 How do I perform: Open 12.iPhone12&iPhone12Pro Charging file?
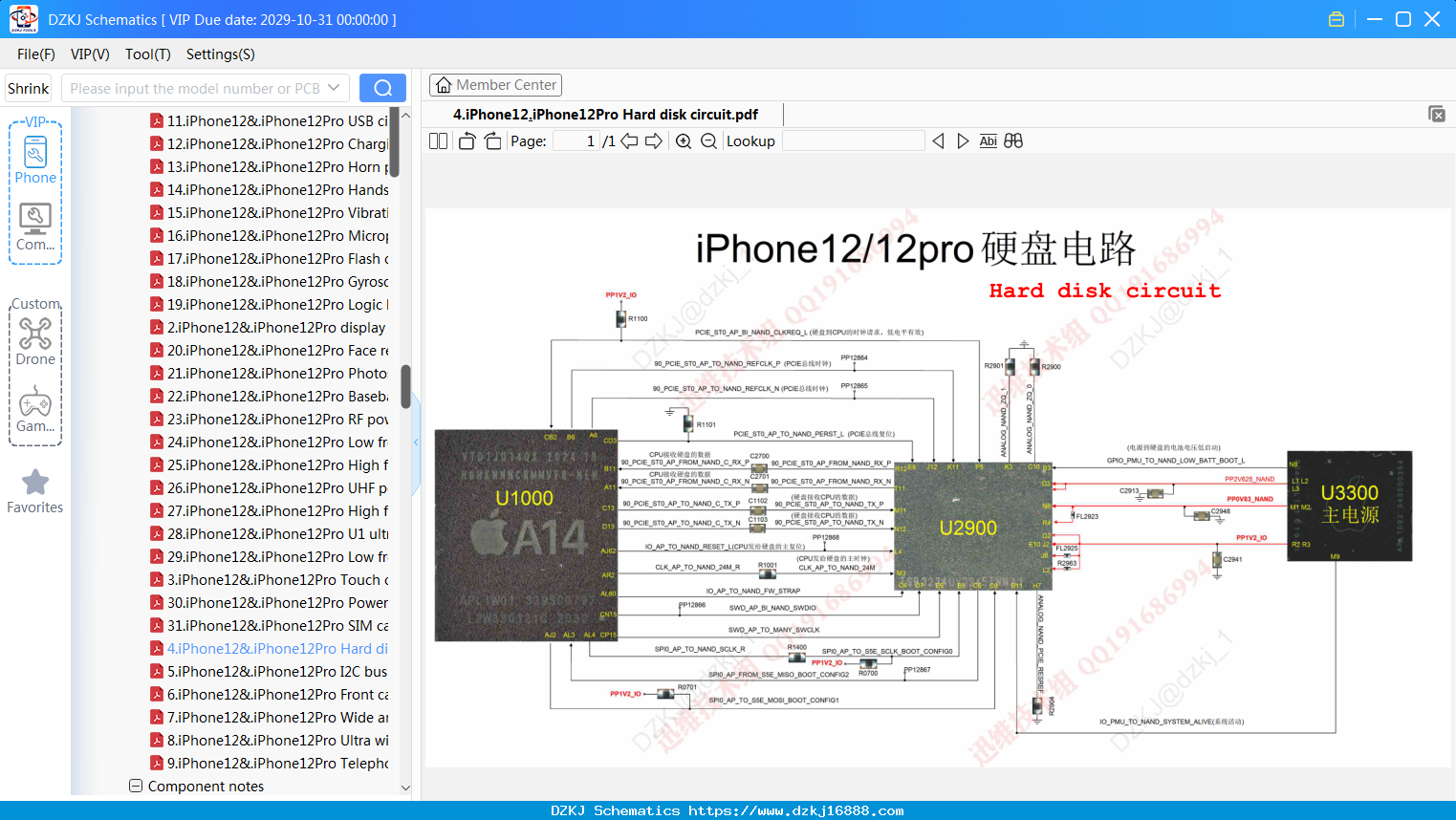(269, 143)
